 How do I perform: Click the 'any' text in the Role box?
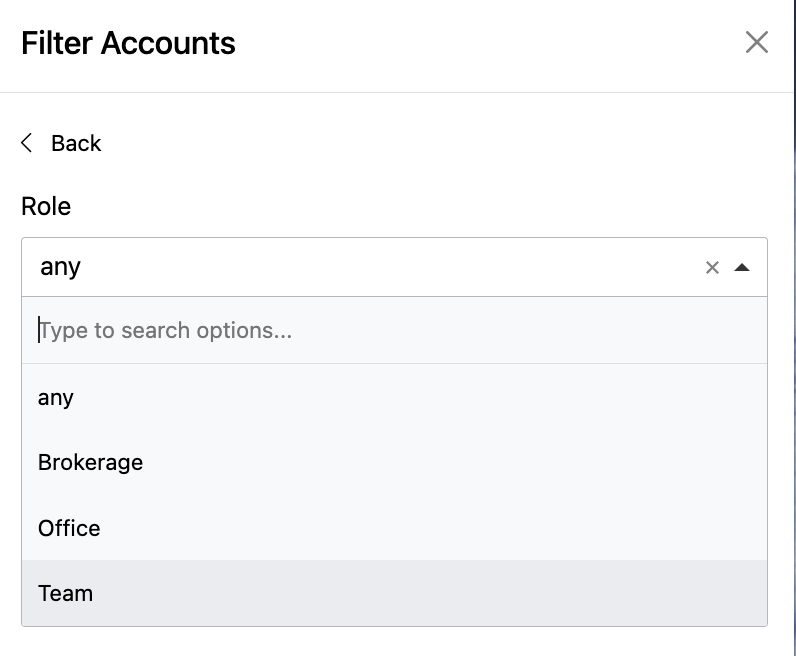(x=60, y=268)
